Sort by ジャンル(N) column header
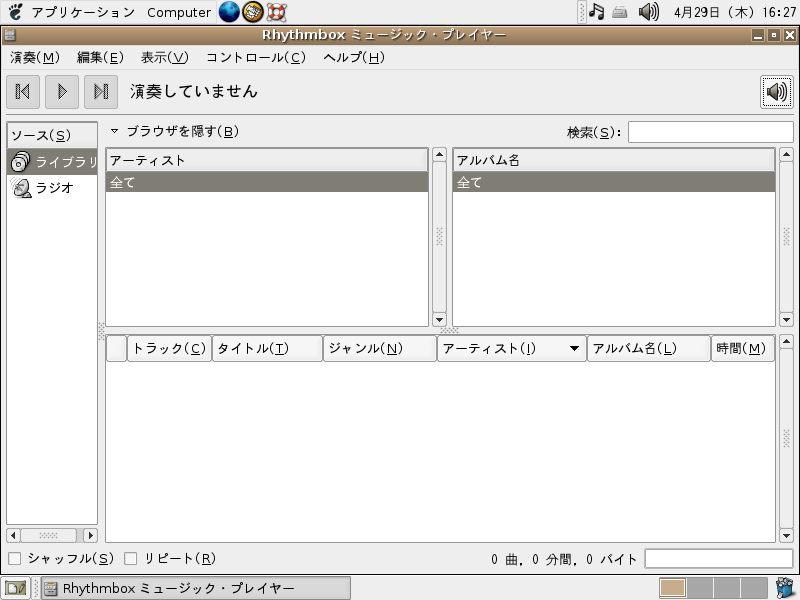800x600 pixels. 380,348
